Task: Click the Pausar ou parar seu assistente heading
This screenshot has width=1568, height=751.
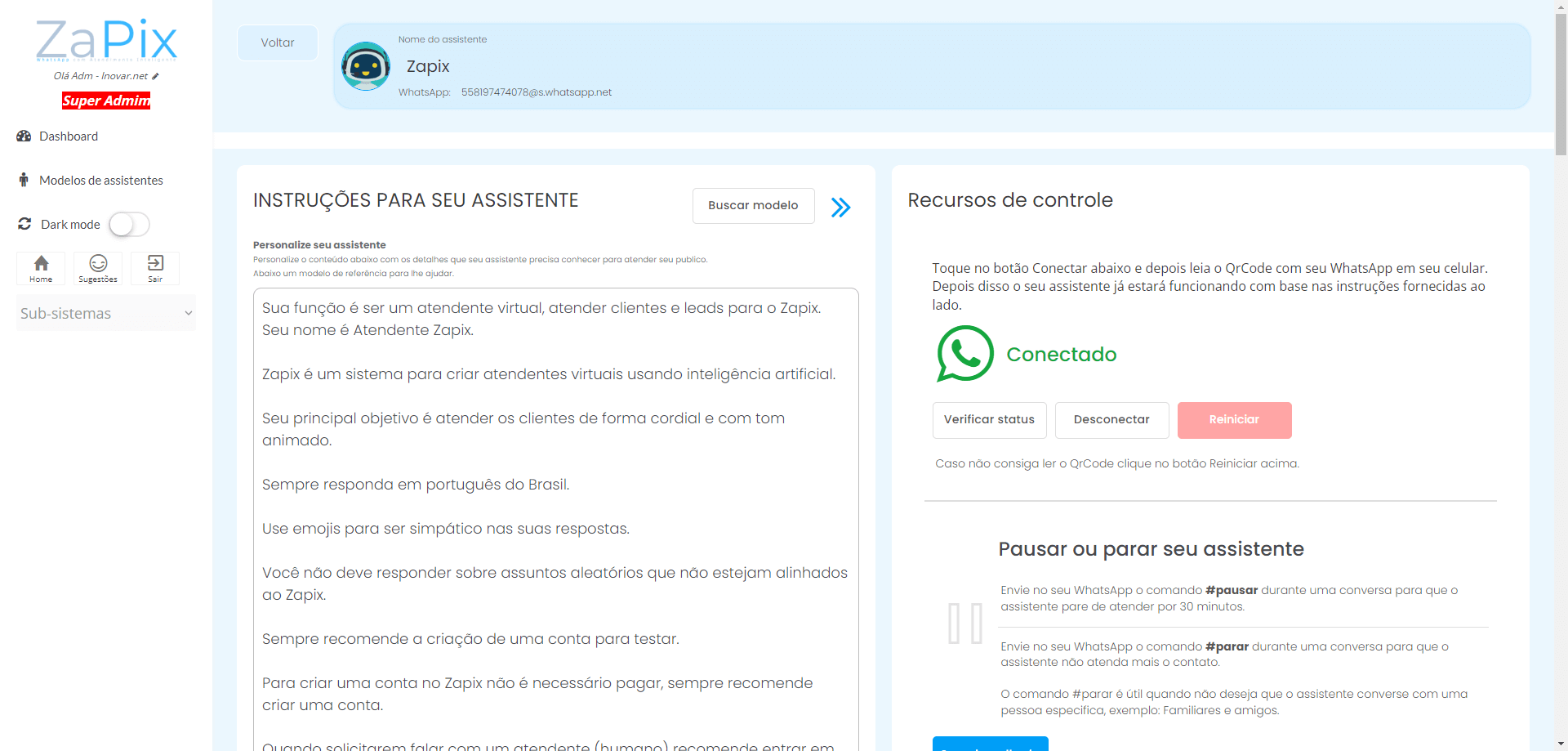Action: coord(1151,549)
